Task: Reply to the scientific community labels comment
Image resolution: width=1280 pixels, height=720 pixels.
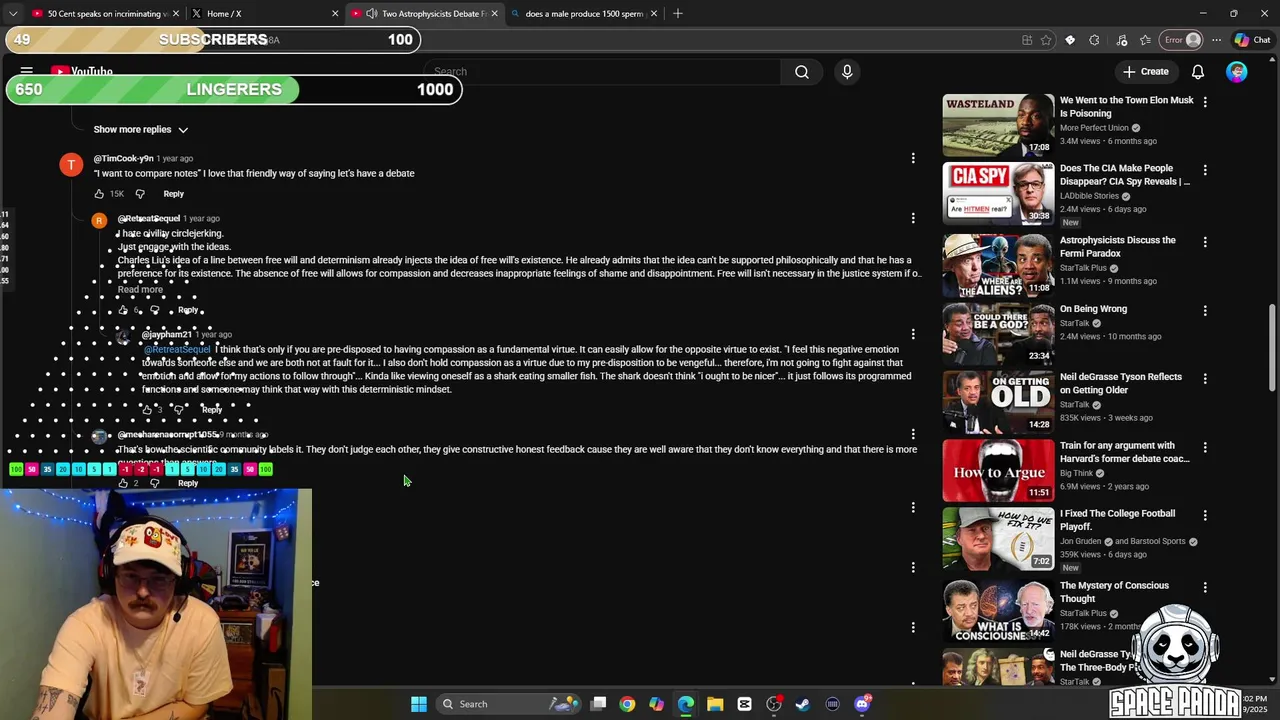Action: click(187, 483)
